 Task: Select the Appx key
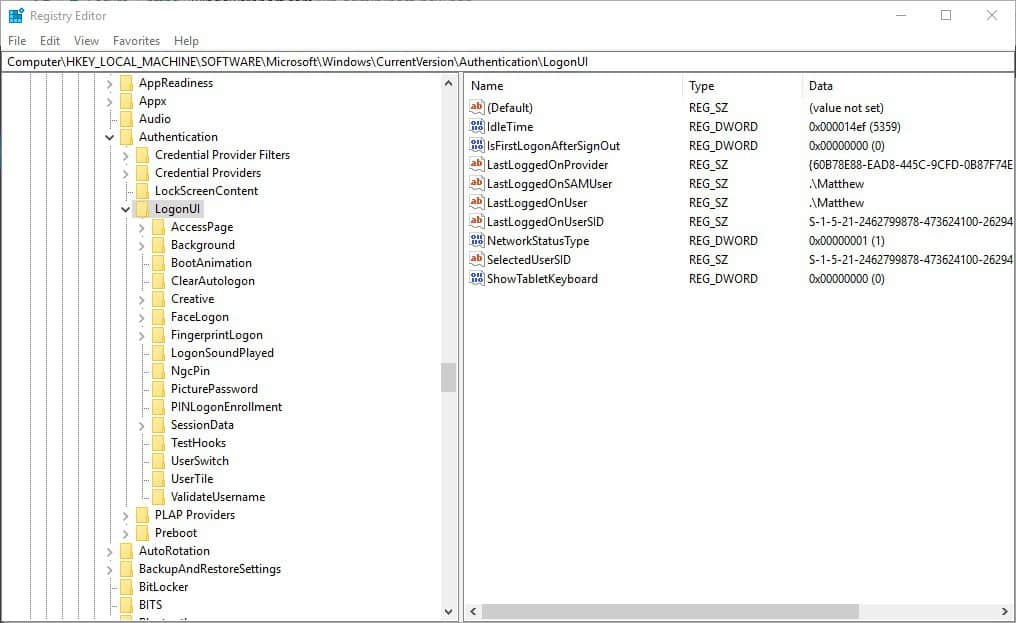tap(153, 101)
